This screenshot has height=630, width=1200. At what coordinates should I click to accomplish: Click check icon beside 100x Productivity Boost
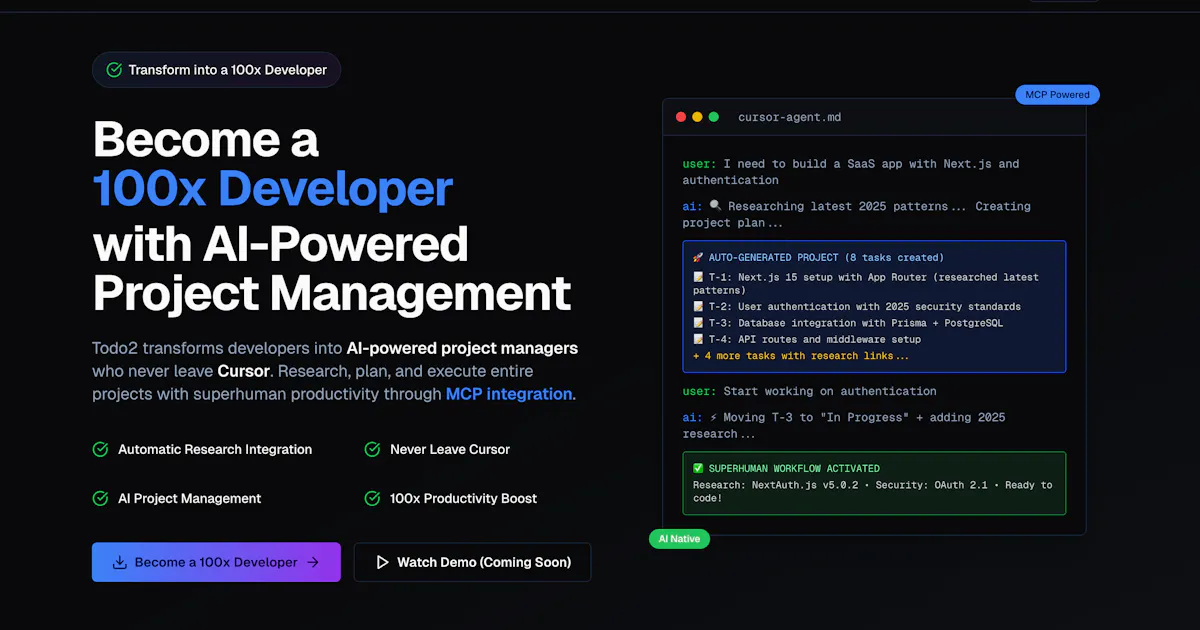(x=372, y=498)
